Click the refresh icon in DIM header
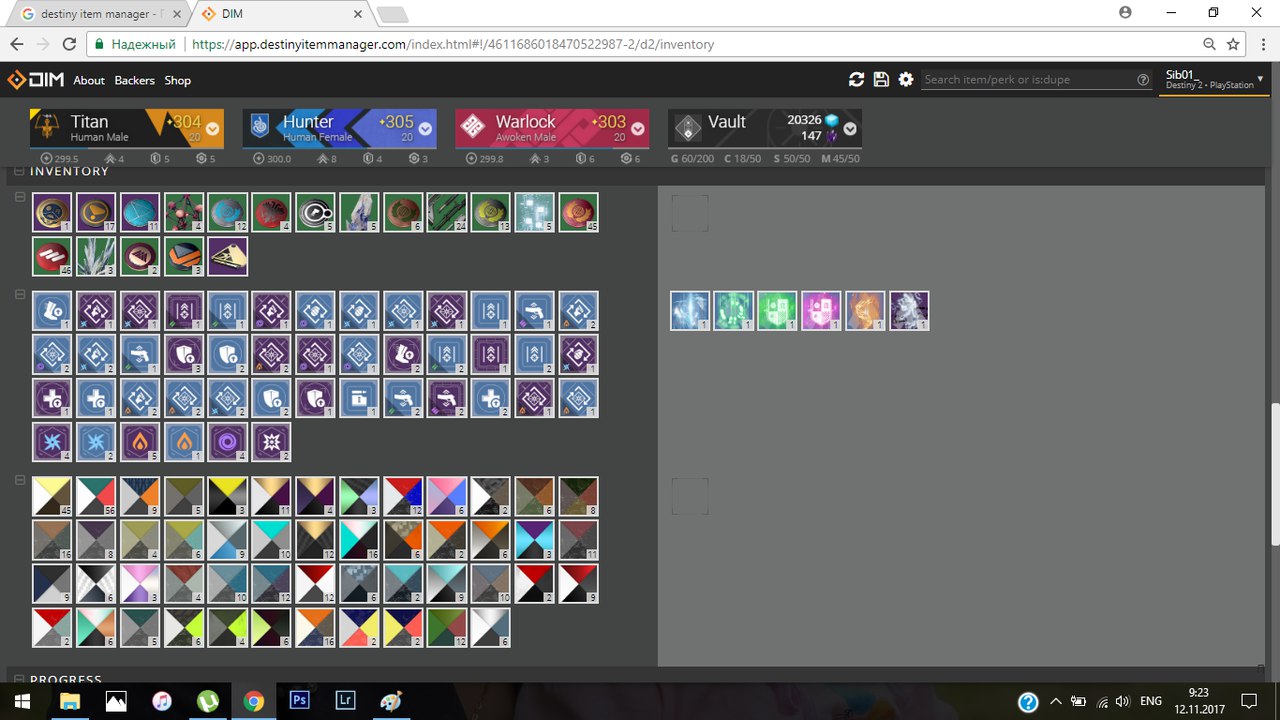The height and width of the screenshot is (720, 1280). click(x=856, y=80)
